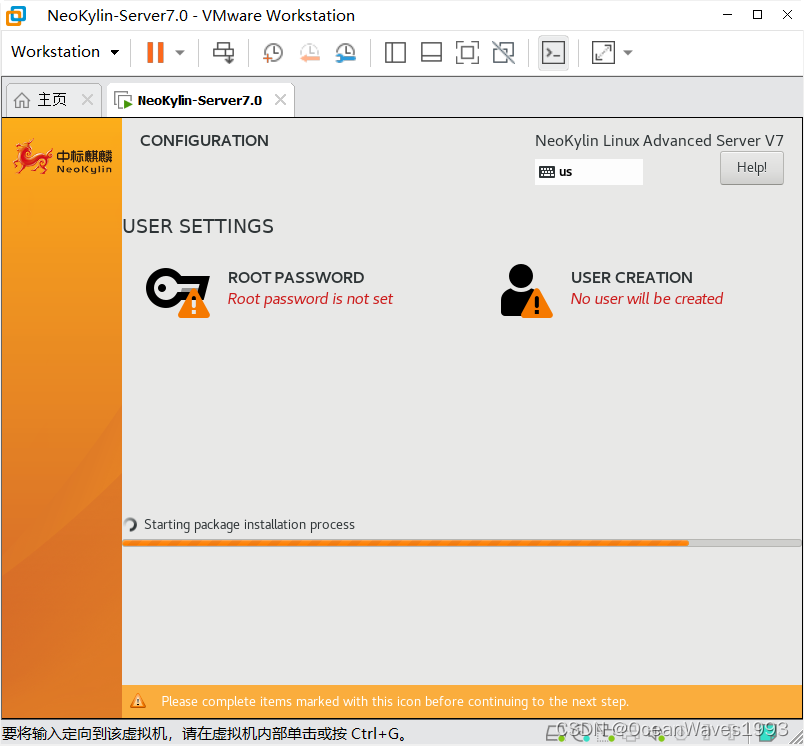Click 'Starting package installation process' status text

(x=249, y=525)
